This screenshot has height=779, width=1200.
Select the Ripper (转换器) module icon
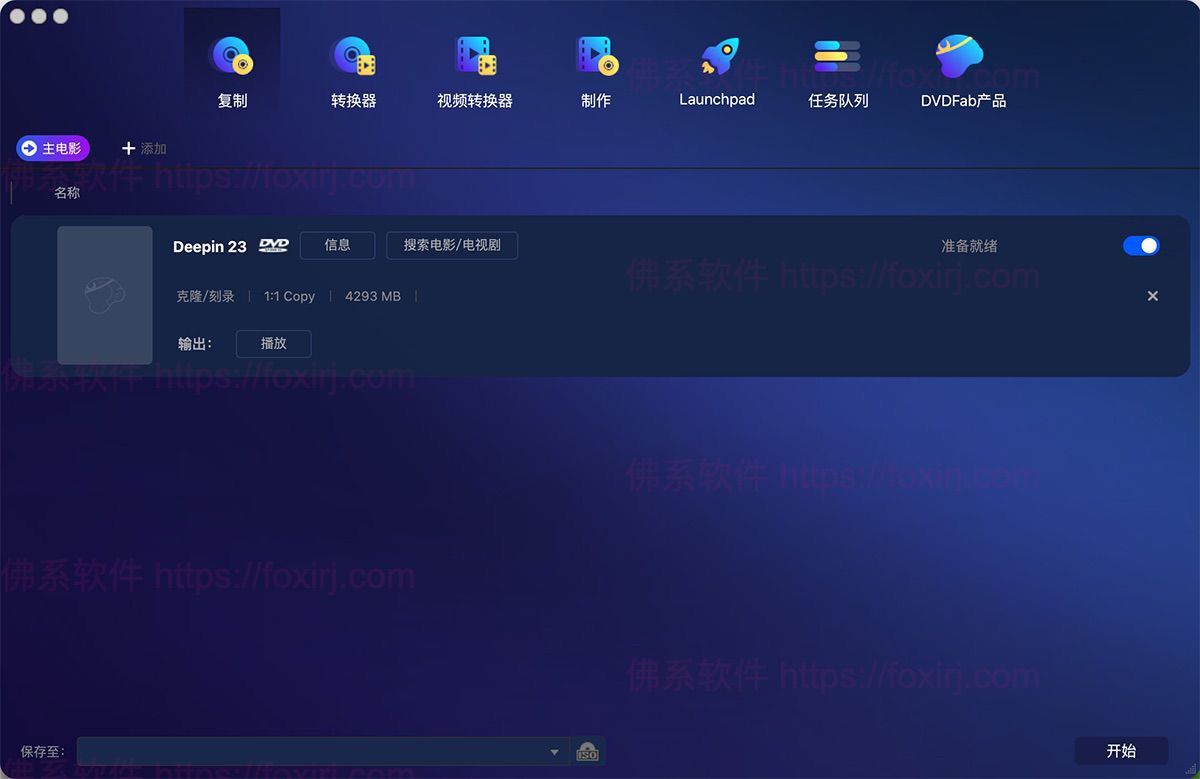pyautogui.click(x=353, y=58)
